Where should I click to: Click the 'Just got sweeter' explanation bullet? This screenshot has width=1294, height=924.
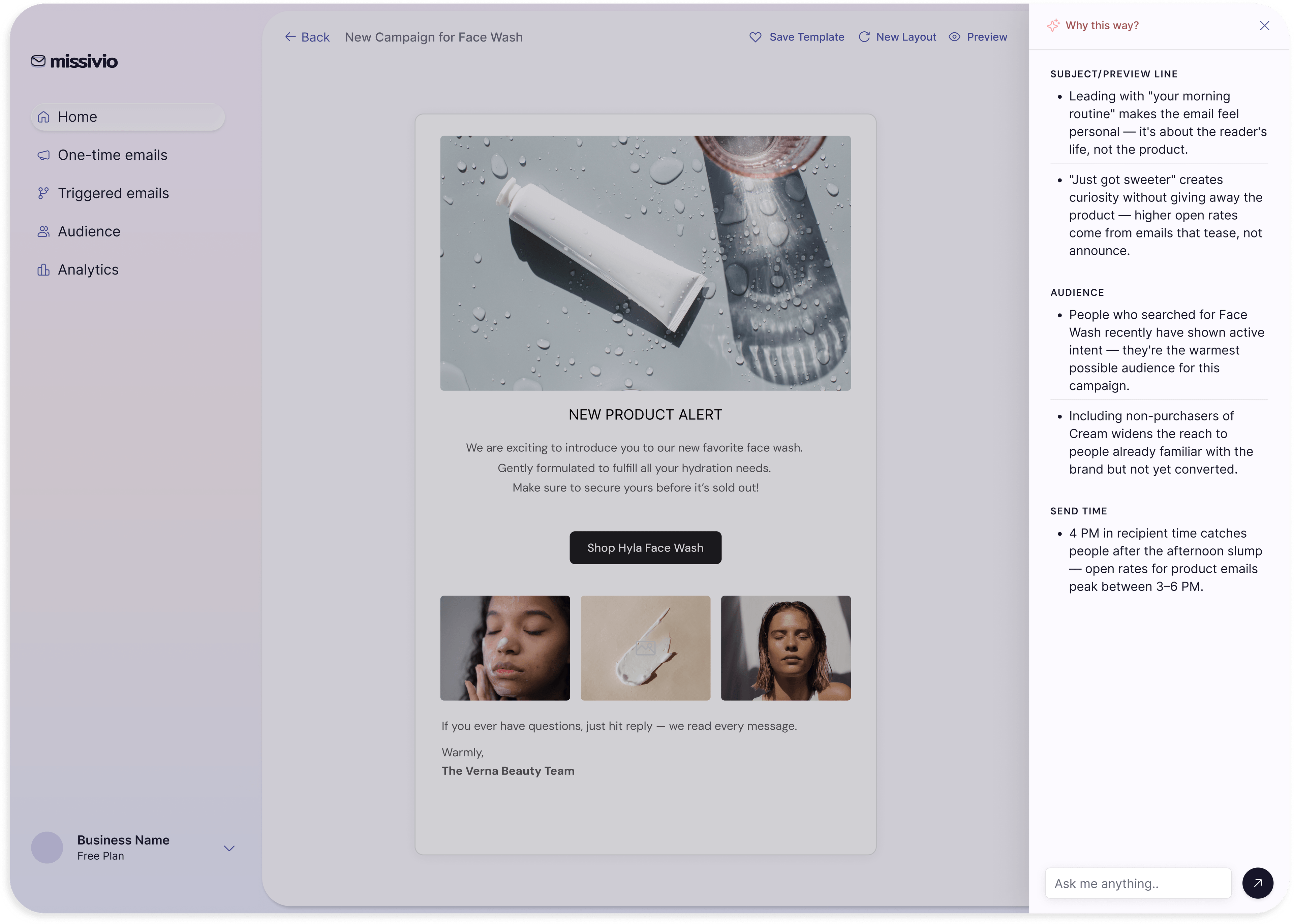click(1165, 215)
